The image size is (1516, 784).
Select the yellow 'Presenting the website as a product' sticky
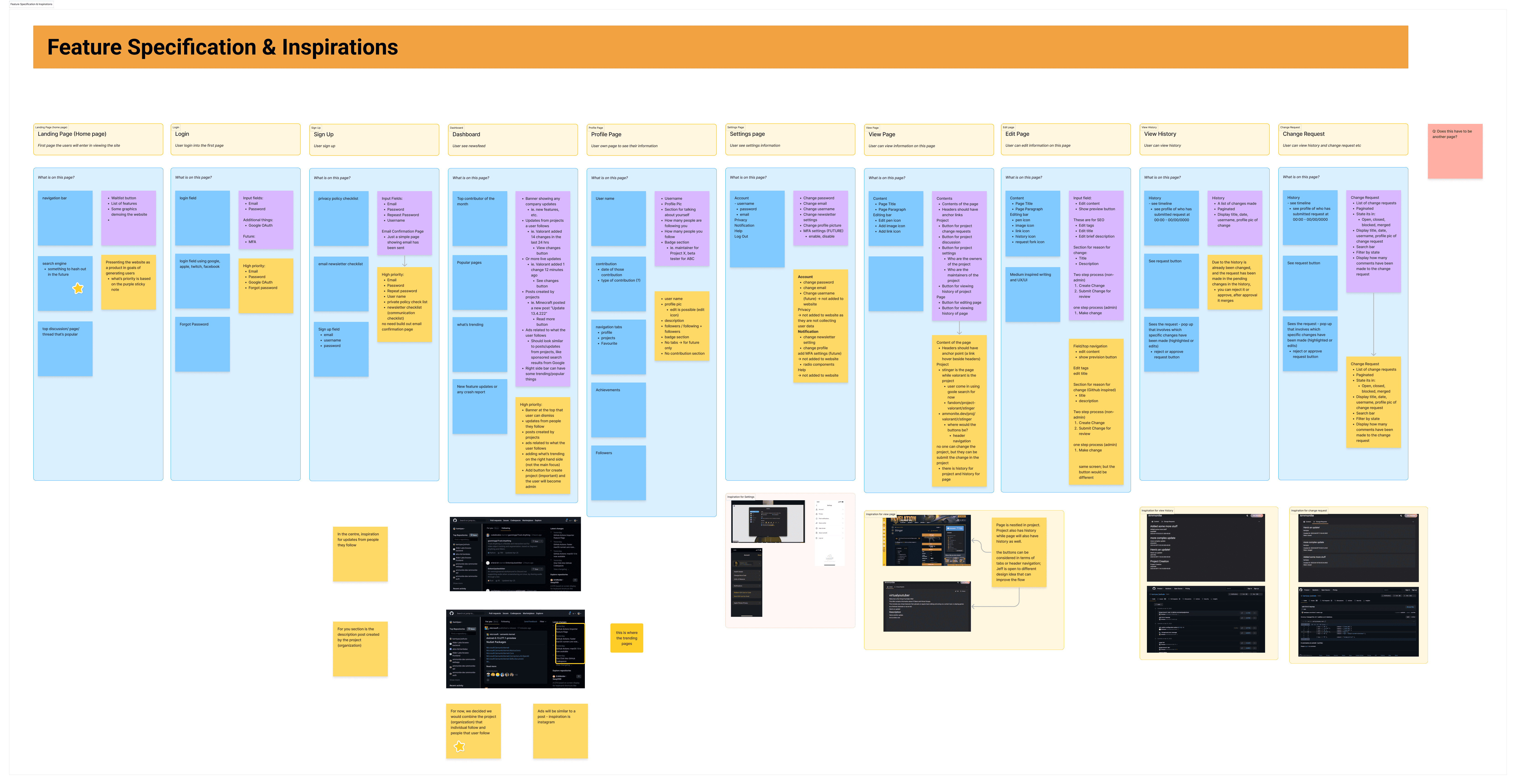128,282
